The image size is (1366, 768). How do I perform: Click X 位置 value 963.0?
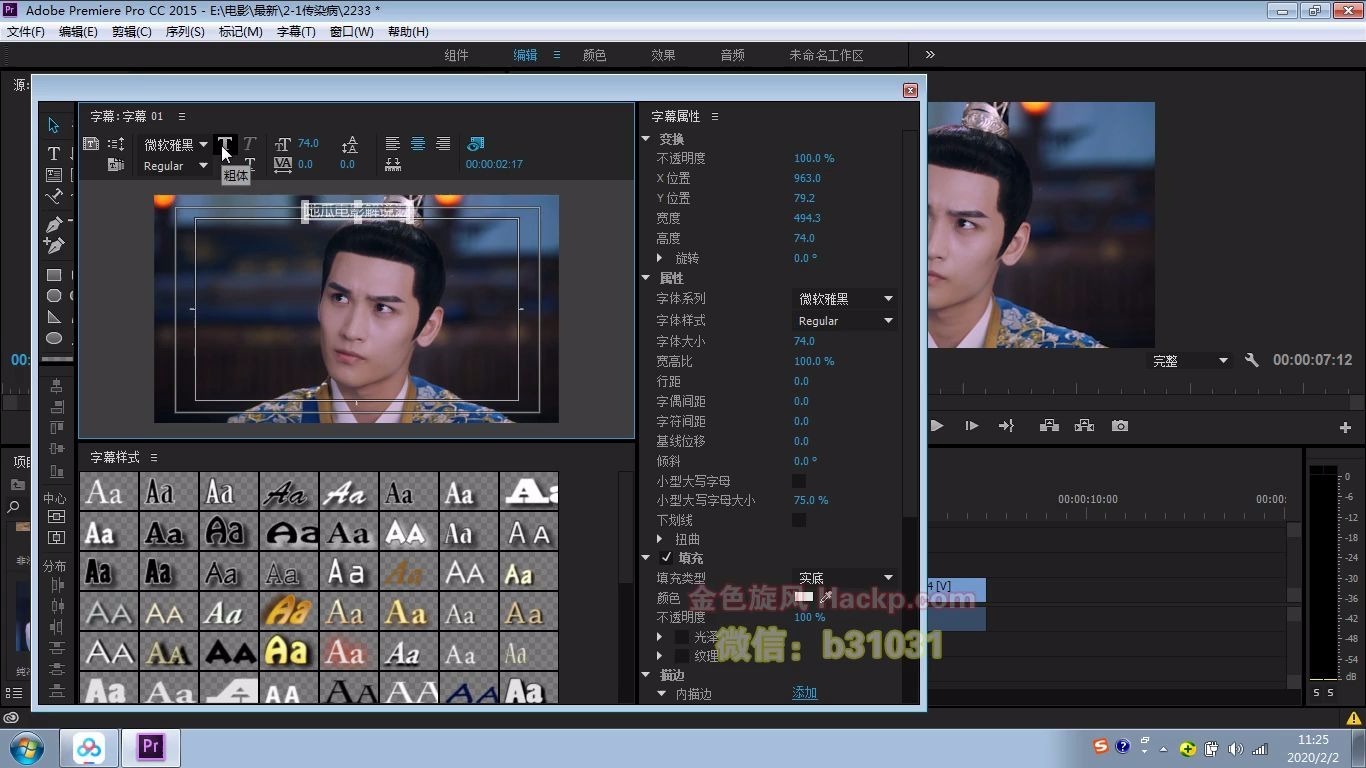[807, 178]
